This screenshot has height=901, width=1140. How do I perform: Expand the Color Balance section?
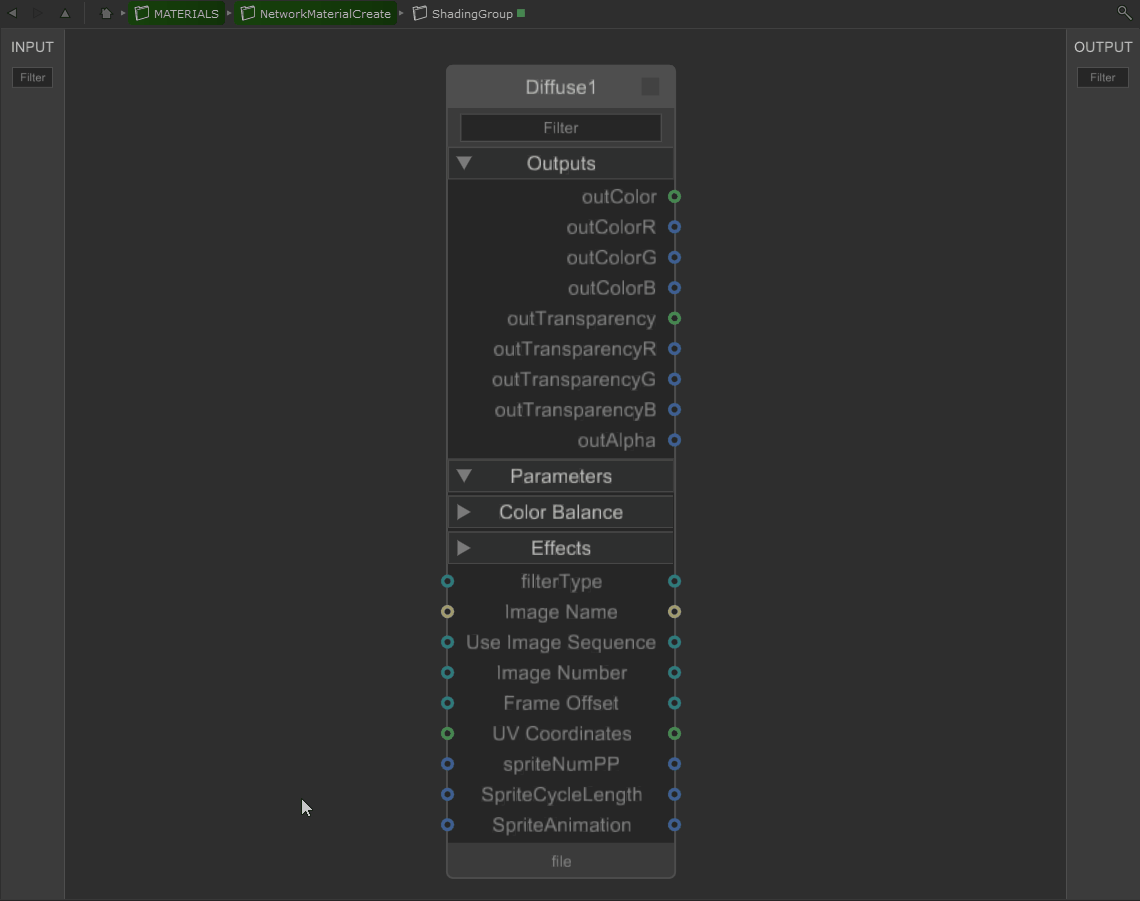[x=464, y=512]
